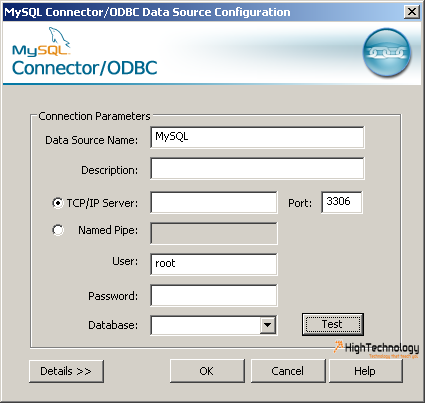425x403 pixels.
Task: Focus the Description text field
Action: click(257, 169)
